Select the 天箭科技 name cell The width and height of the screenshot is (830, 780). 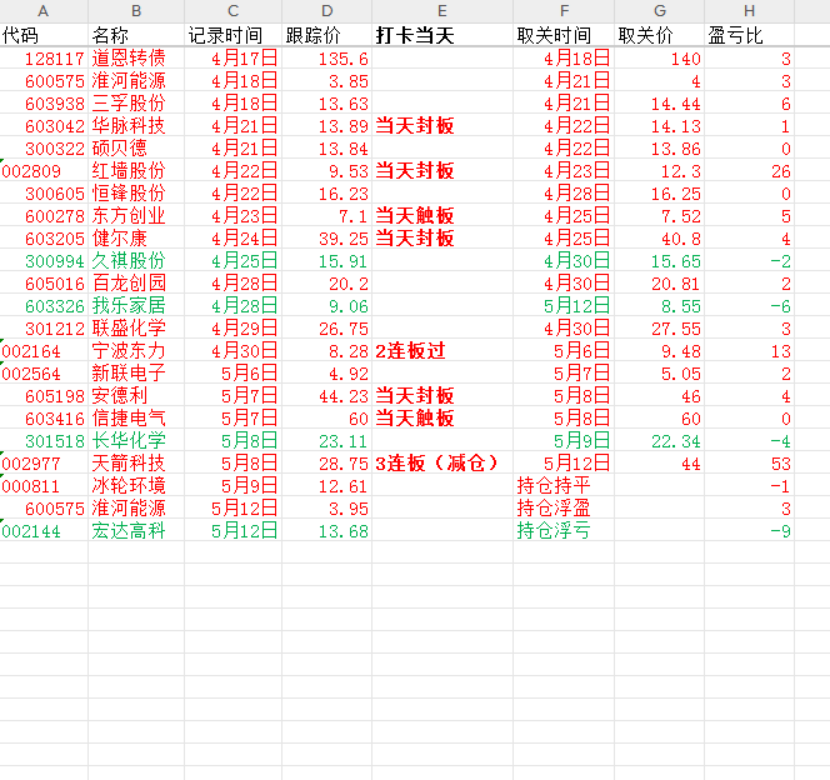(x=136, y=463)
